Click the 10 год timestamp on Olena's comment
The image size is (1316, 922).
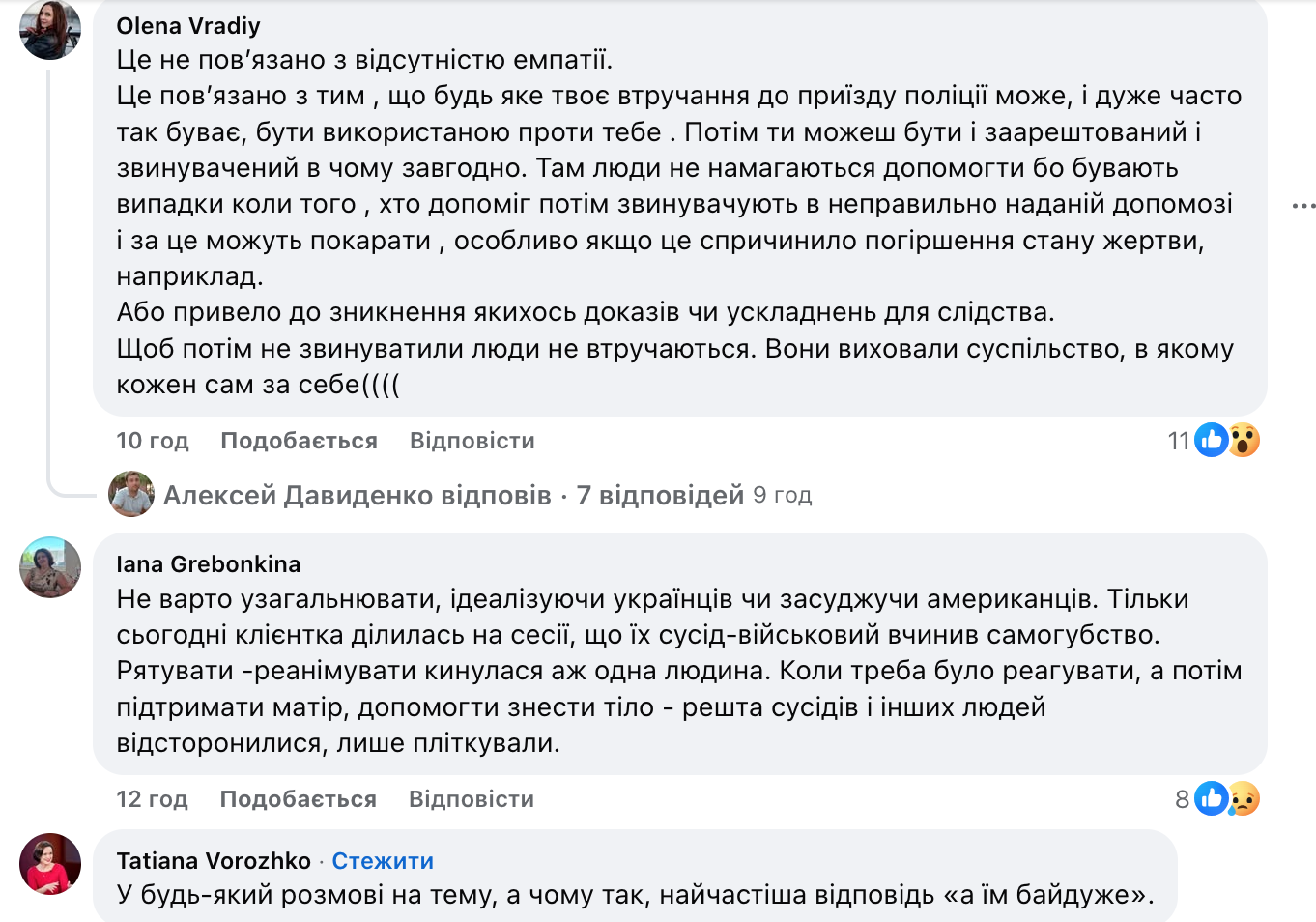153,441
